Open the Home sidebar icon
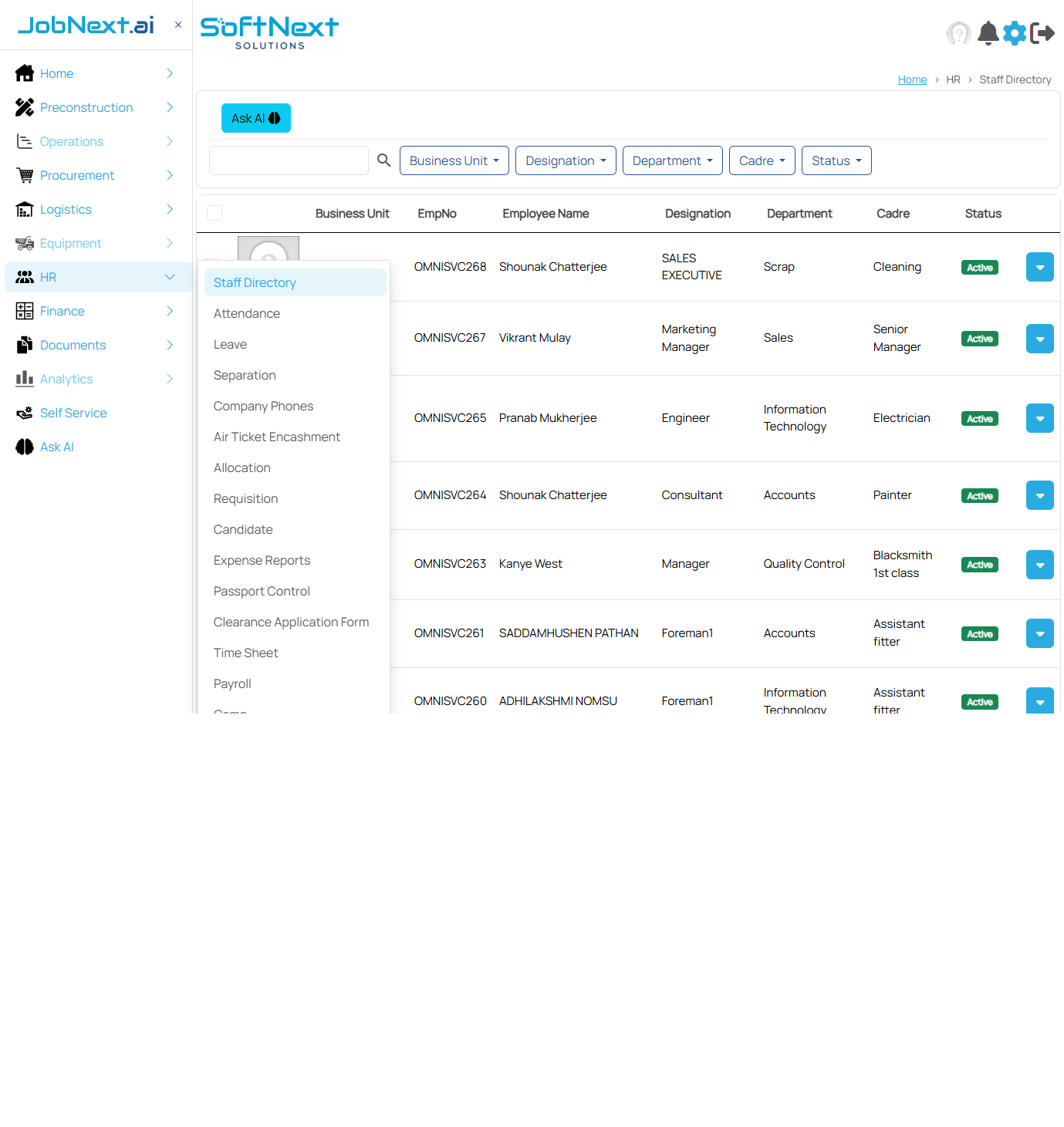Screen dimensions: 1064x1127 click(x=24, y=73)
